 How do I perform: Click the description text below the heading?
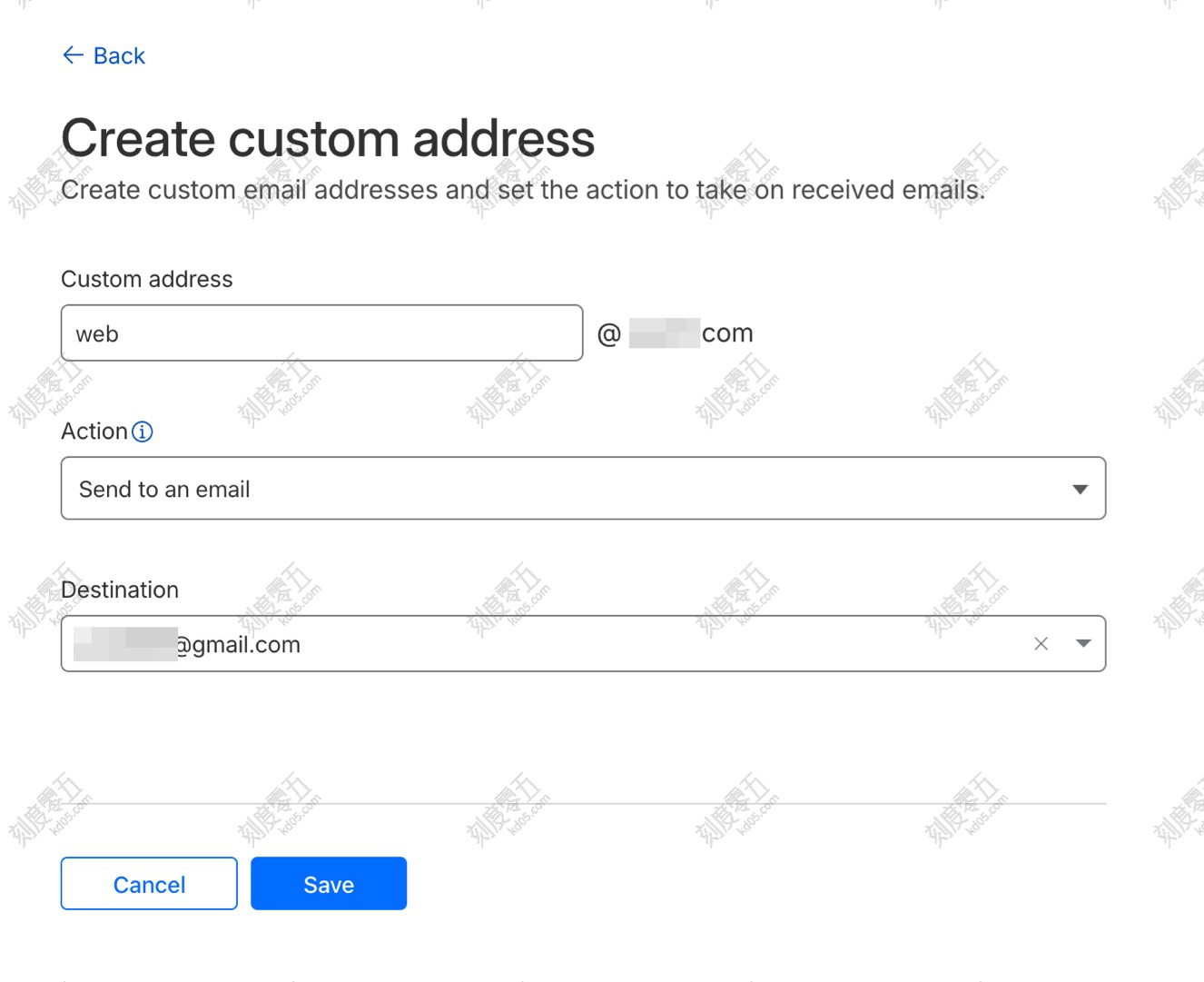click(x=522, y=190)
